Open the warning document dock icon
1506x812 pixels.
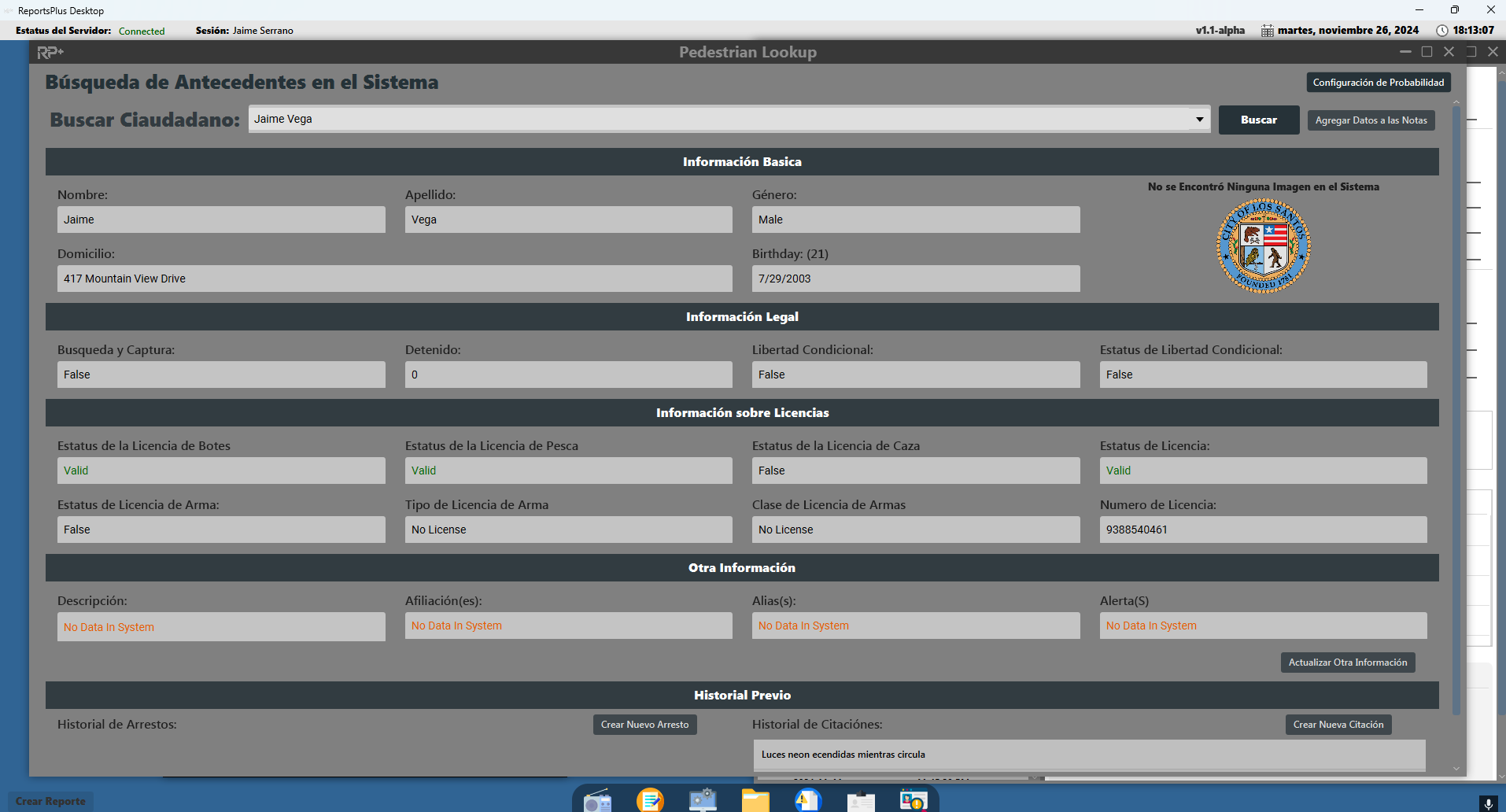click(808, 800)
